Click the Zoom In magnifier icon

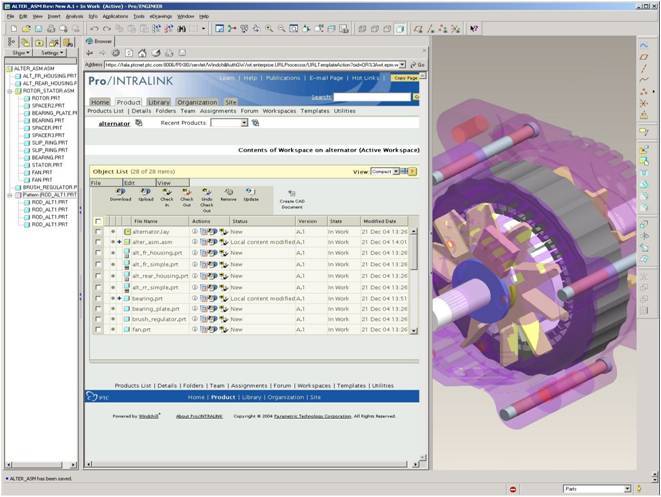[x=269, y=29]
